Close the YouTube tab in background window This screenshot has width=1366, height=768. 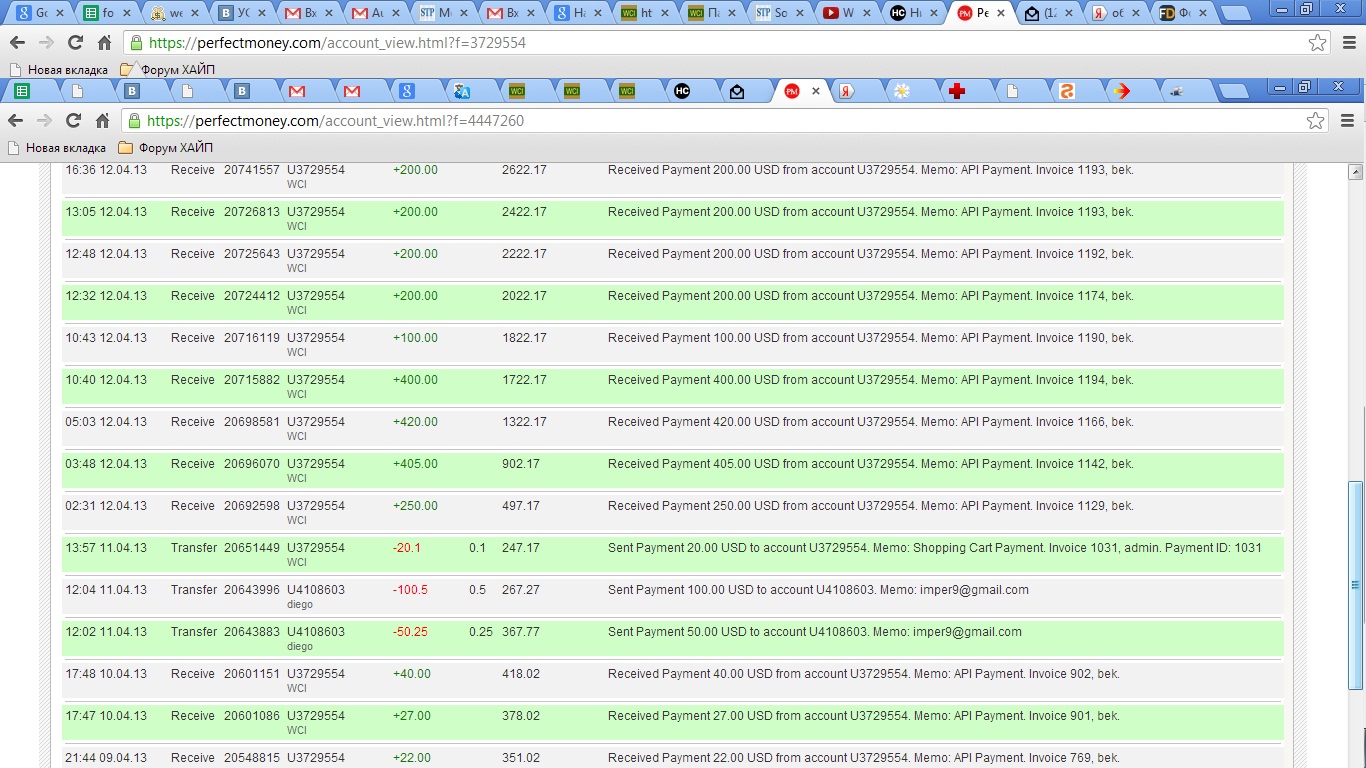[866, 14]
